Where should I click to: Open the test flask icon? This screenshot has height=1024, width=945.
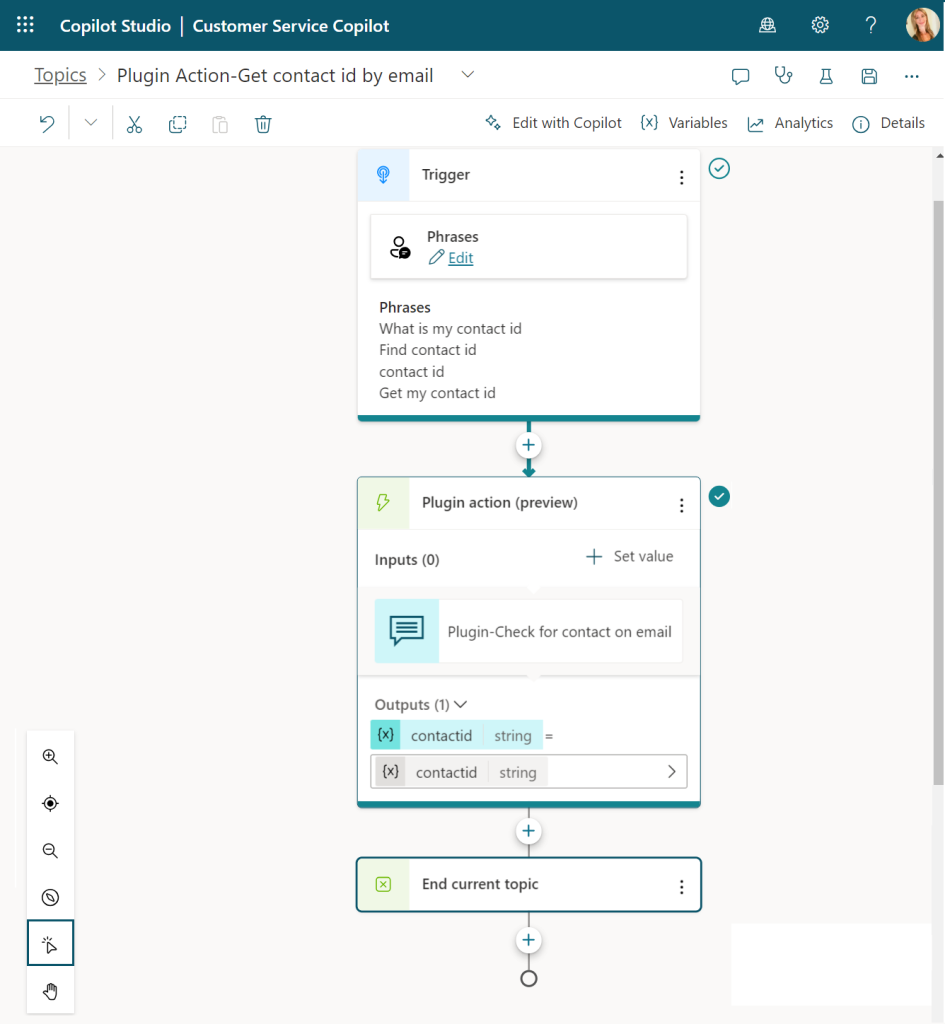coord(826,76)
